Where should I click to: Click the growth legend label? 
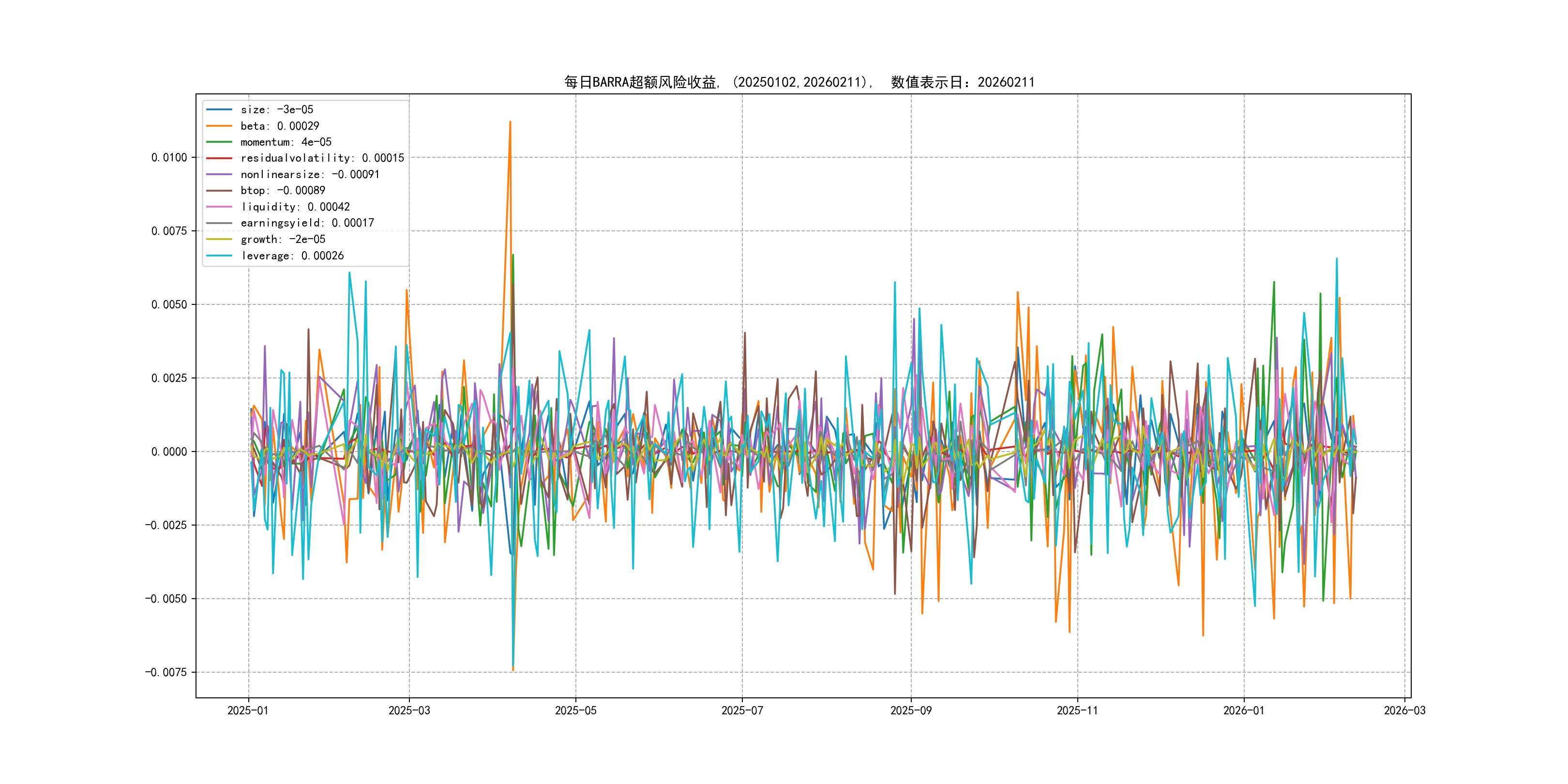pyautogui.click(x=283, y=239)
